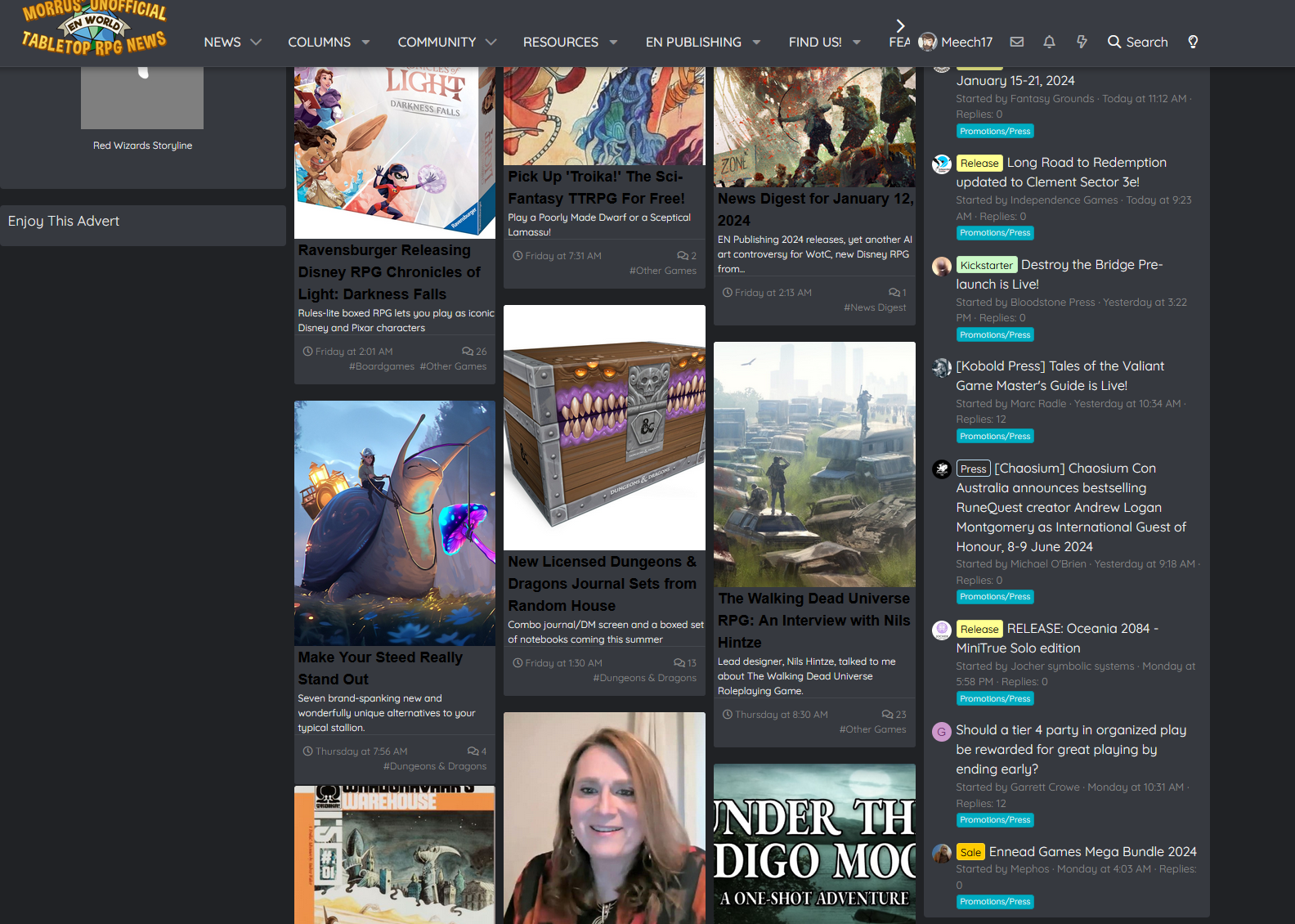Click the Meech17 user avatar

pos(927,42)
